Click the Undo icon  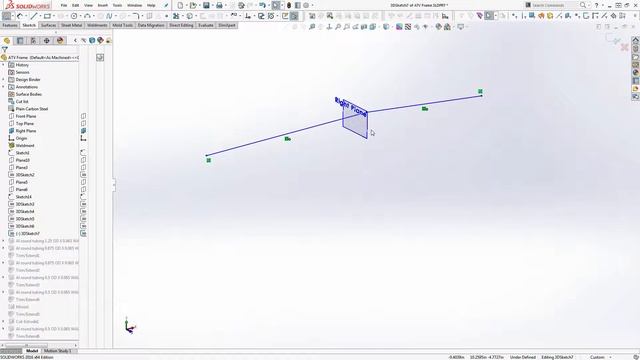(x=262, y=5)
